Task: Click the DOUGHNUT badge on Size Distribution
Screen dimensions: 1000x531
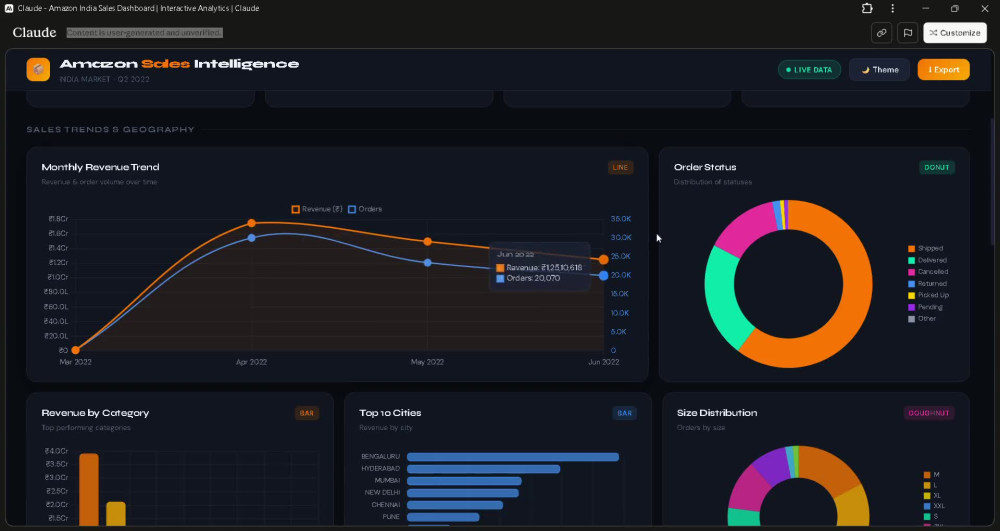Action: 929,413
